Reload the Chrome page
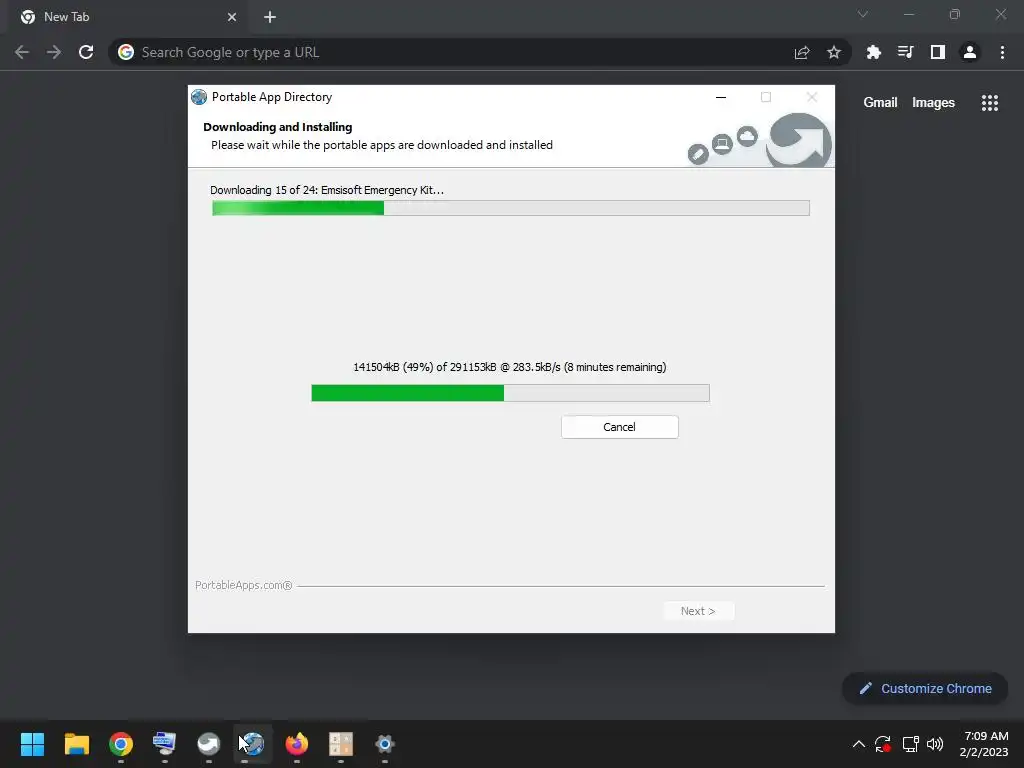The image size is (1024, 768). (86, 52)
